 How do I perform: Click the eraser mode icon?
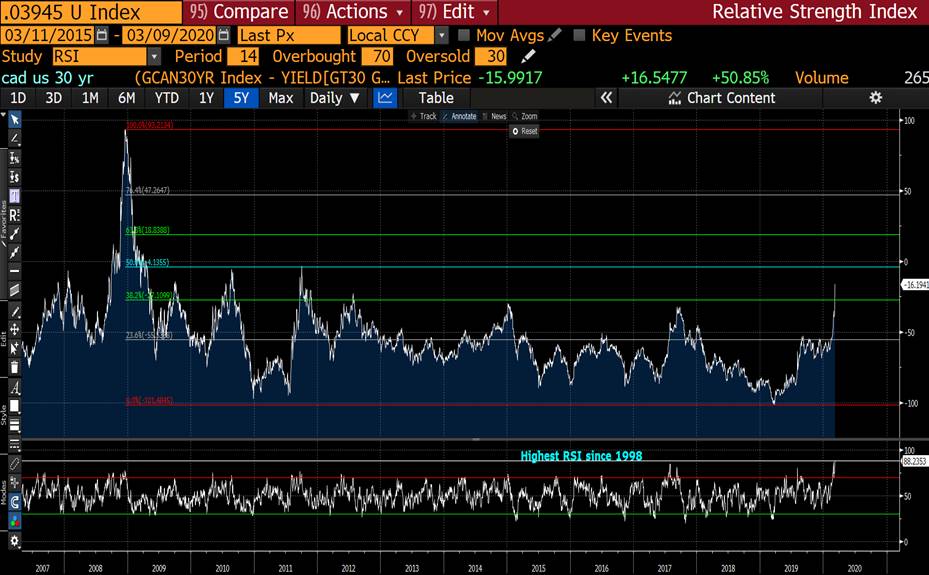pyautogui.click(x=14, y=463)
